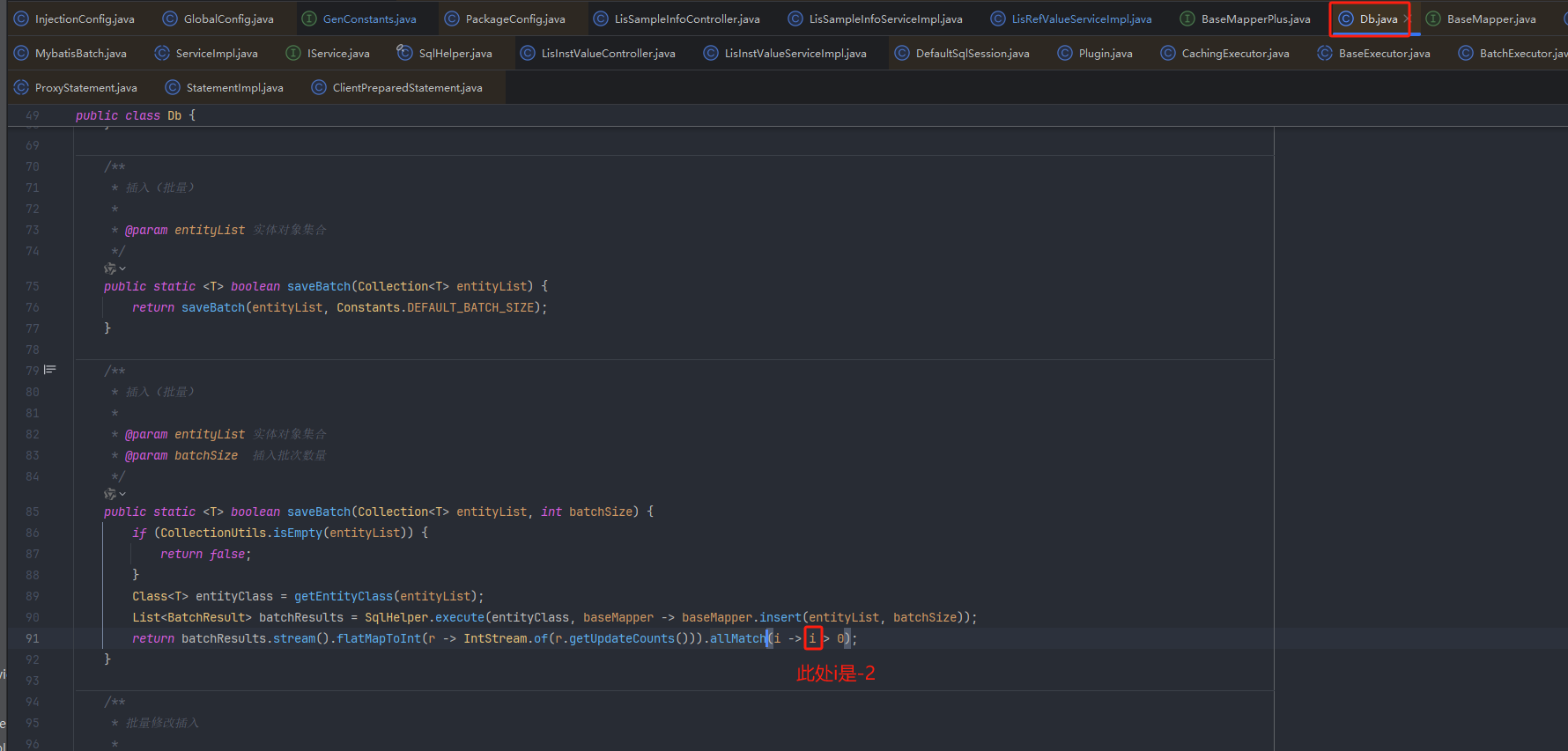
Task: Switch to the CachingExecutor.java tab
Action: [x=1235, y=53]
